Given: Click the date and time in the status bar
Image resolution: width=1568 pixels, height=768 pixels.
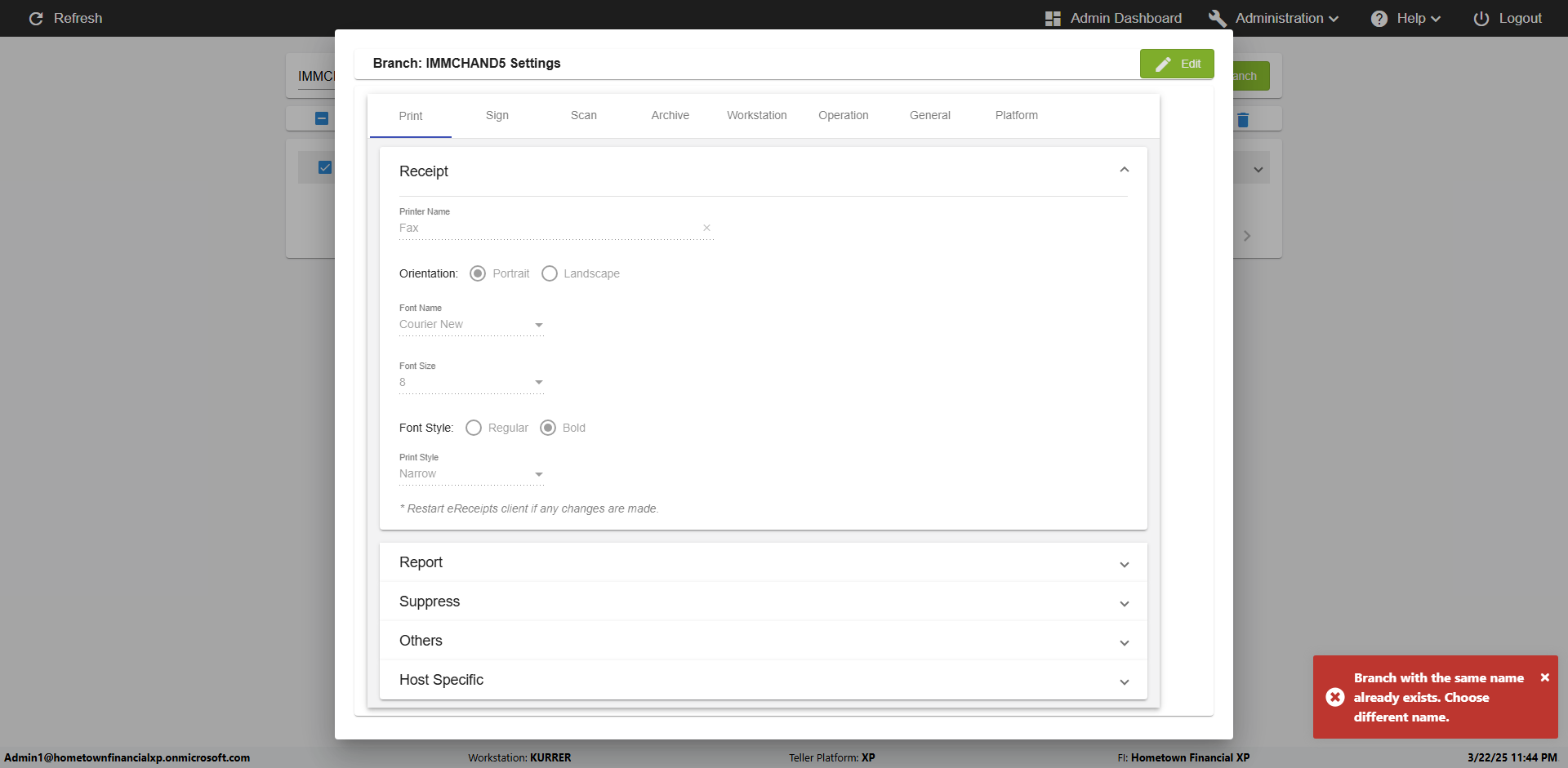Looking at the screenshot, I should tap(1512, 757).
